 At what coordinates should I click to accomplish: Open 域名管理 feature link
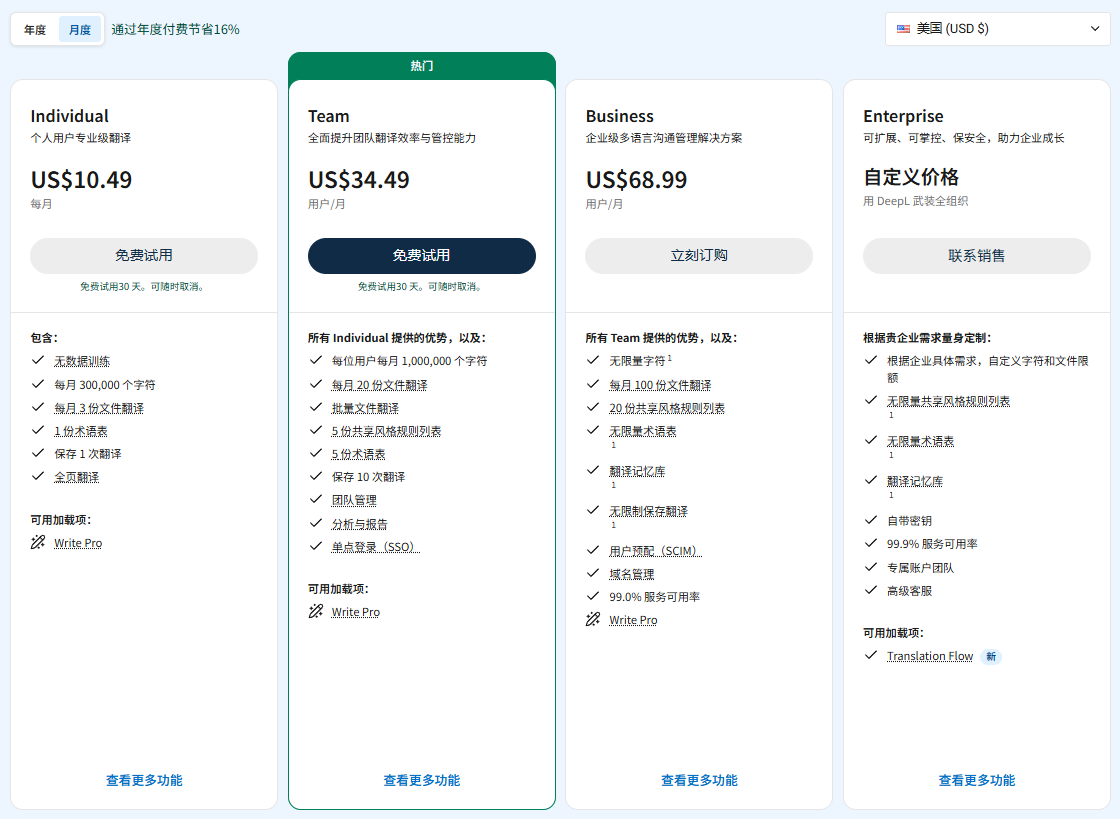pos(631,574)
